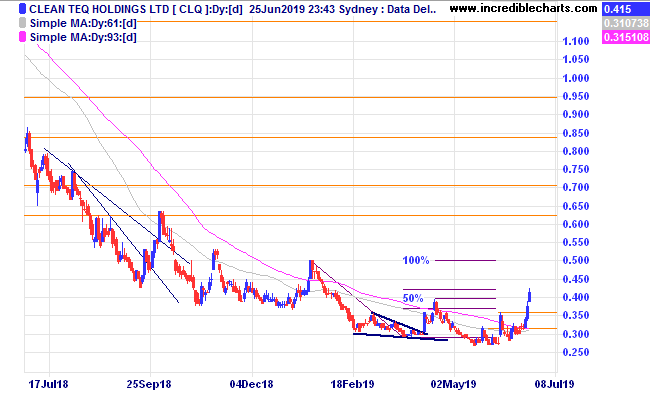Click the 0.650 price axis label
The height and width of the screenshot is (395, 651).
tap(575, 206)
